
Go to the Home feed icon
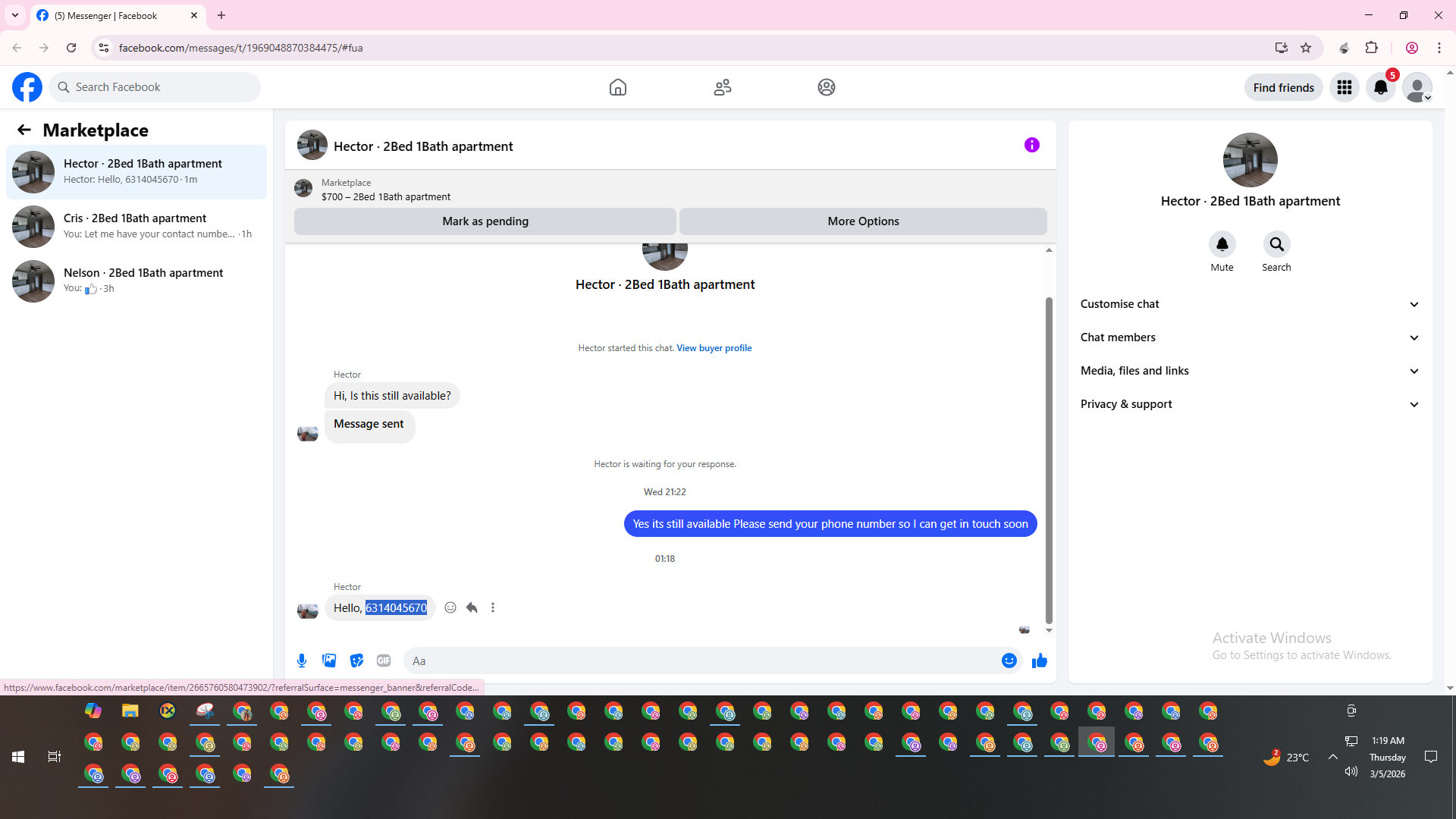(x=618, y=87)
